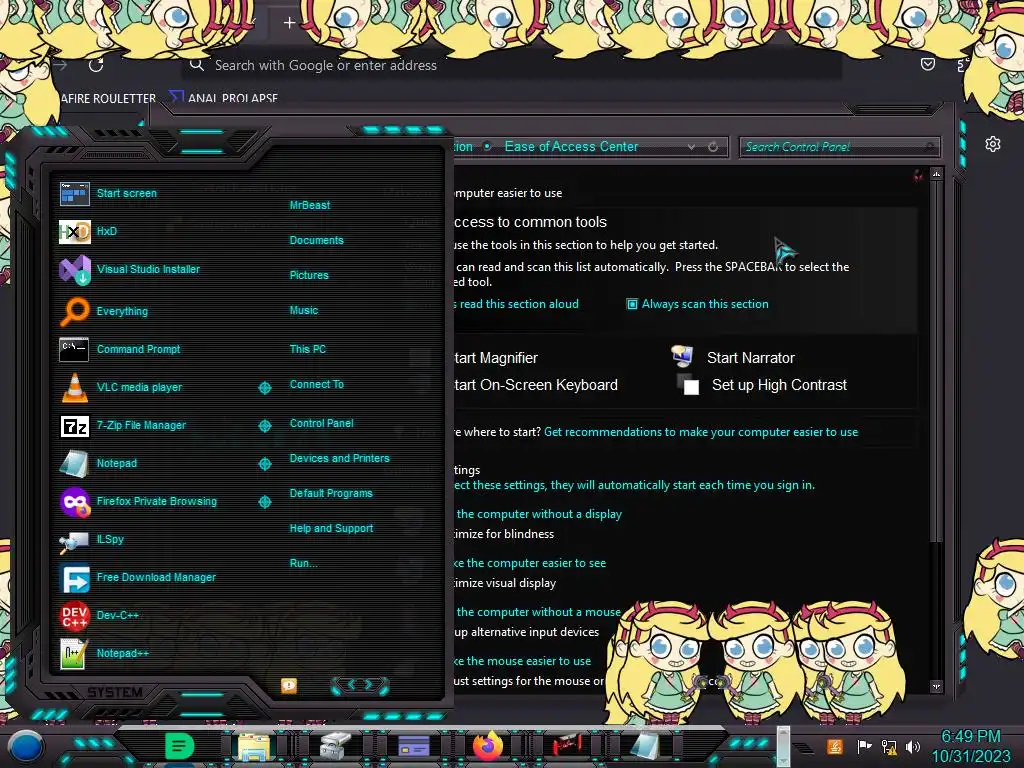Open red-black app on taskbar
Image resolution: width=1024 pixels, height=768 pixels.
pyautogui.click(x=567, y=746)
